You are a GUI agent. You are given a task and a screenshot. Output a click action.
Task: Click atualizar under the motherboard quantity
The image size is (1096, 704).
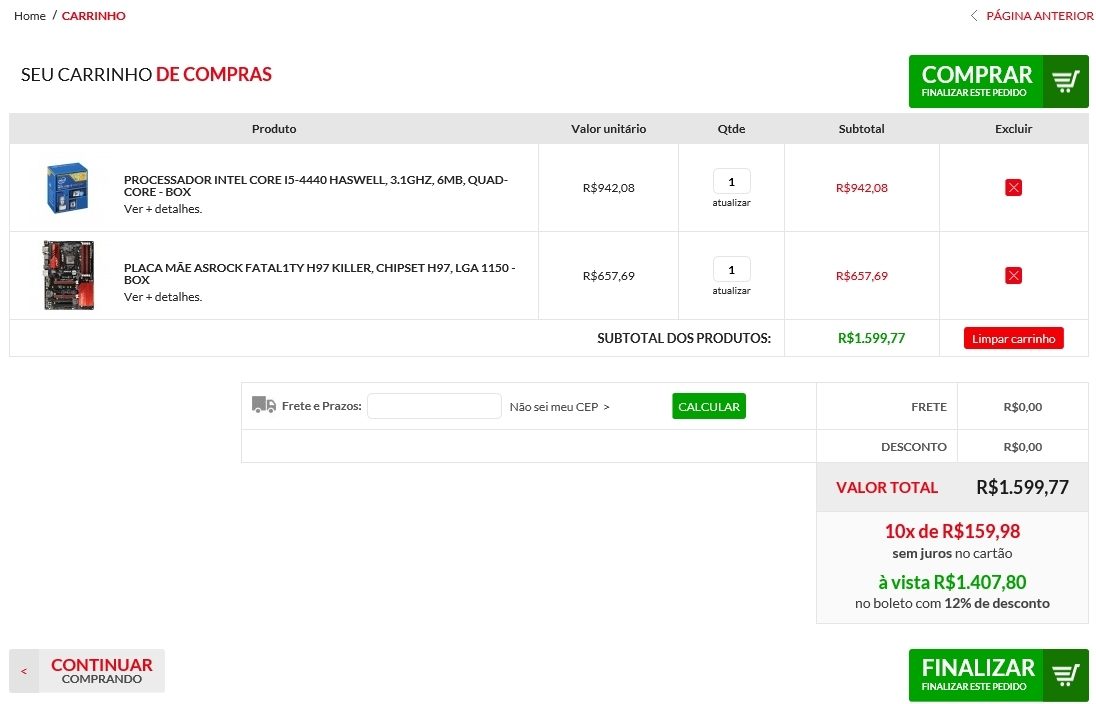(x=731, y=291)
